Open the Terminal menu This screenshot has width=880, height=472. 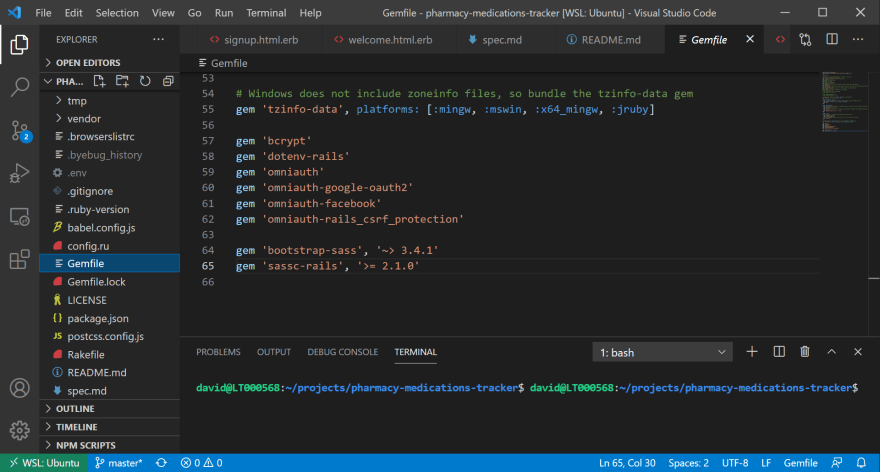pos(266,12)
